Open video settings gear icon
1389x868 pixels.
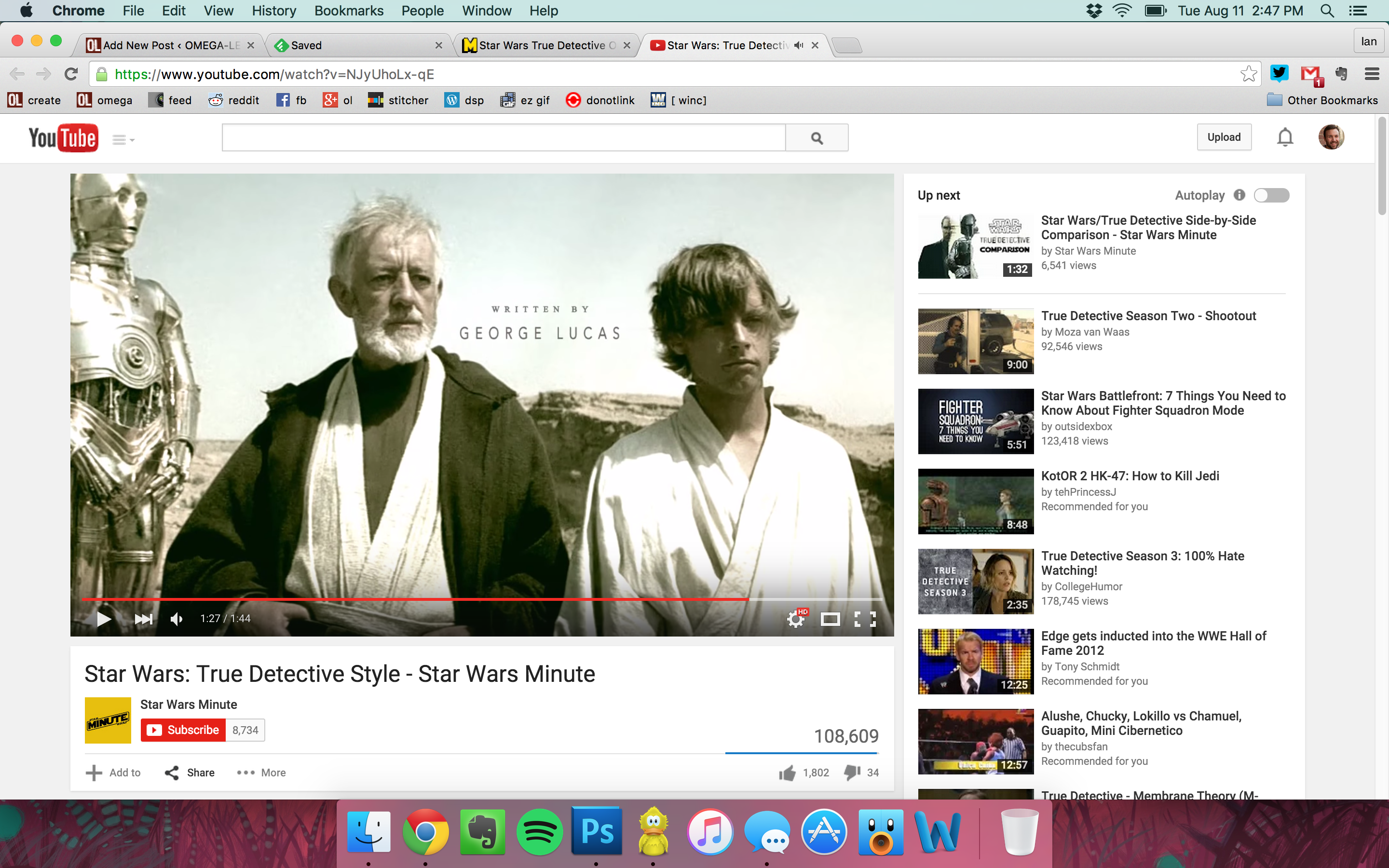(797, 618)
